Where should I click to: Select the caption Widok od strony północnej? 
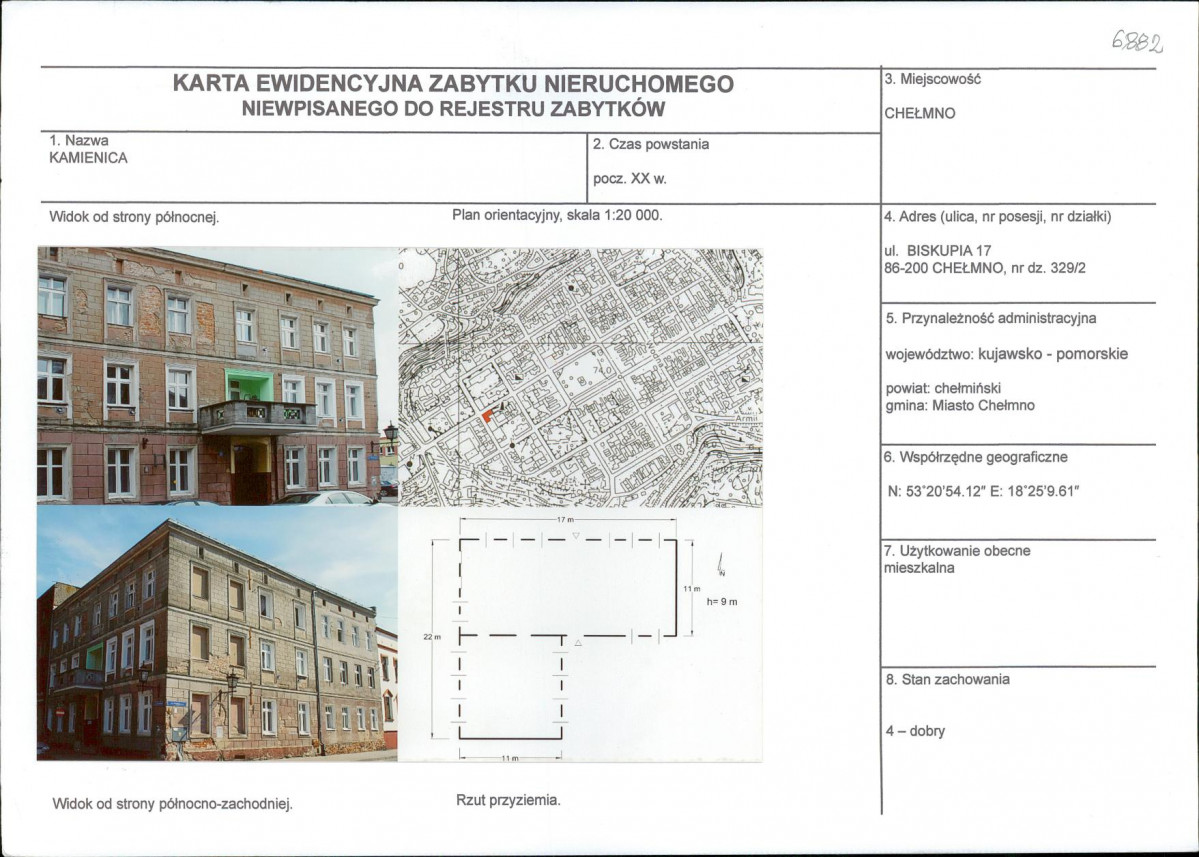tap(135, 217)
